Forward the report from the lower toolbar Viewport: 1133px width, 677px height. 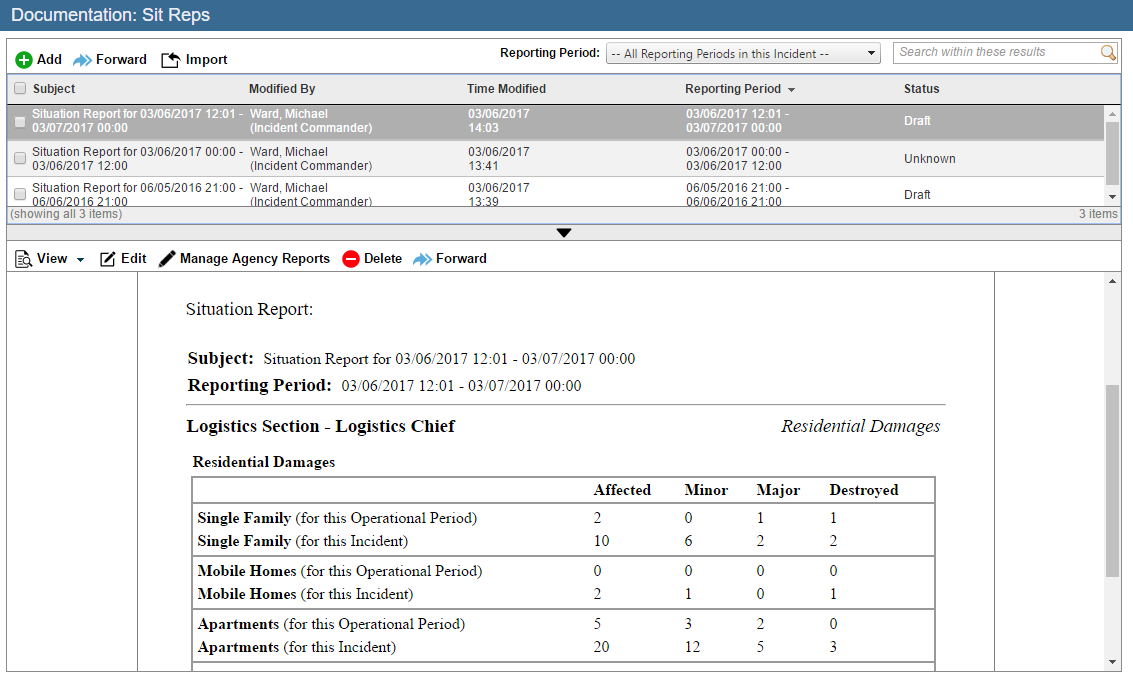(x=450, y=258)
